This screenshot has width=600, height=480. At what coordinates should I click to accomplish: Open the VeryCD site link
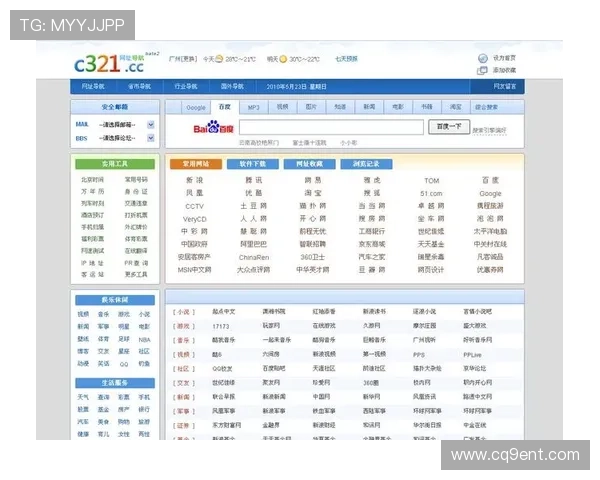click(x=194, y=219)
